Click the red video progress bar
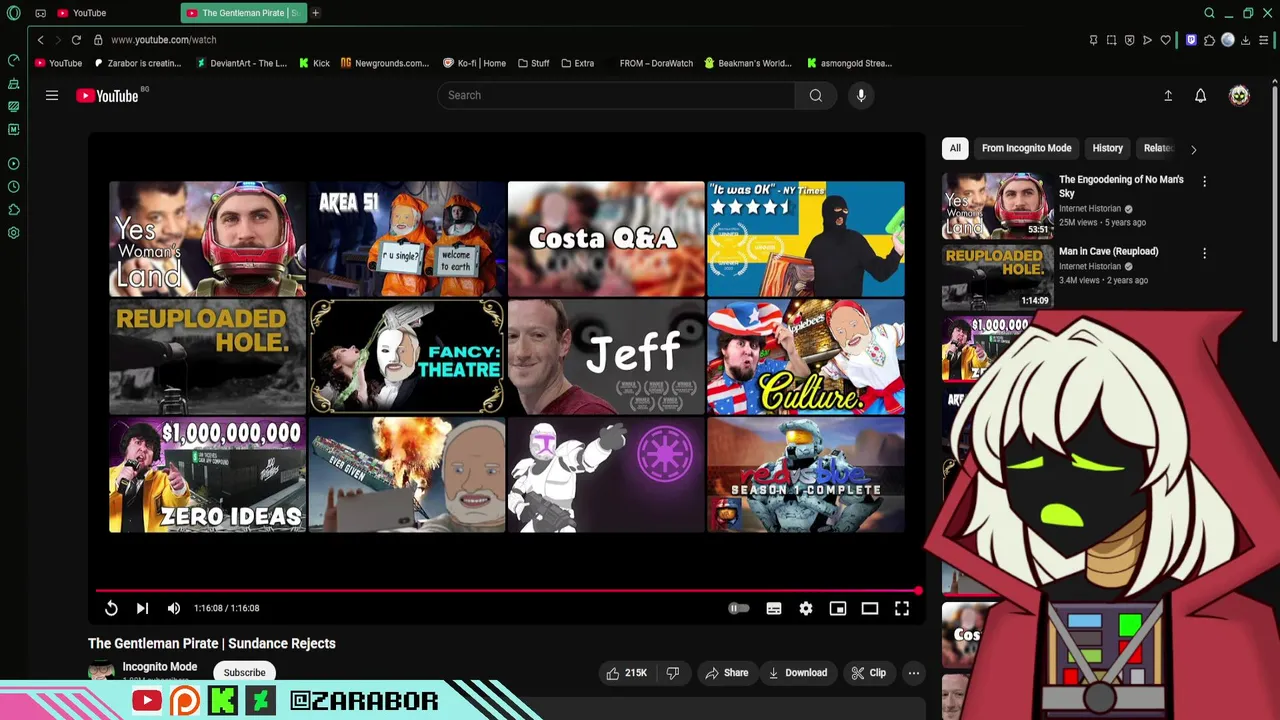1280x720 pixels. (x=507, y=591)
